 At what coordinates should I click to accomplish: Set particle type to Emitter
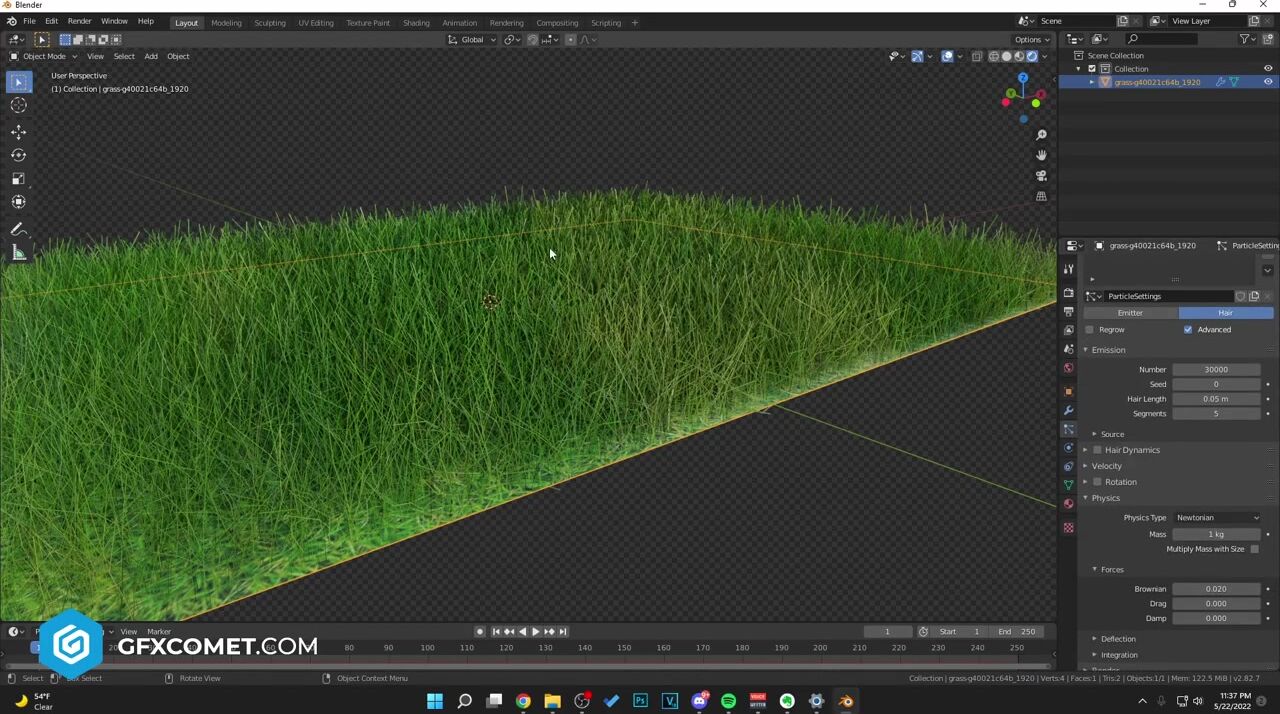click(x=1130, y=313)
